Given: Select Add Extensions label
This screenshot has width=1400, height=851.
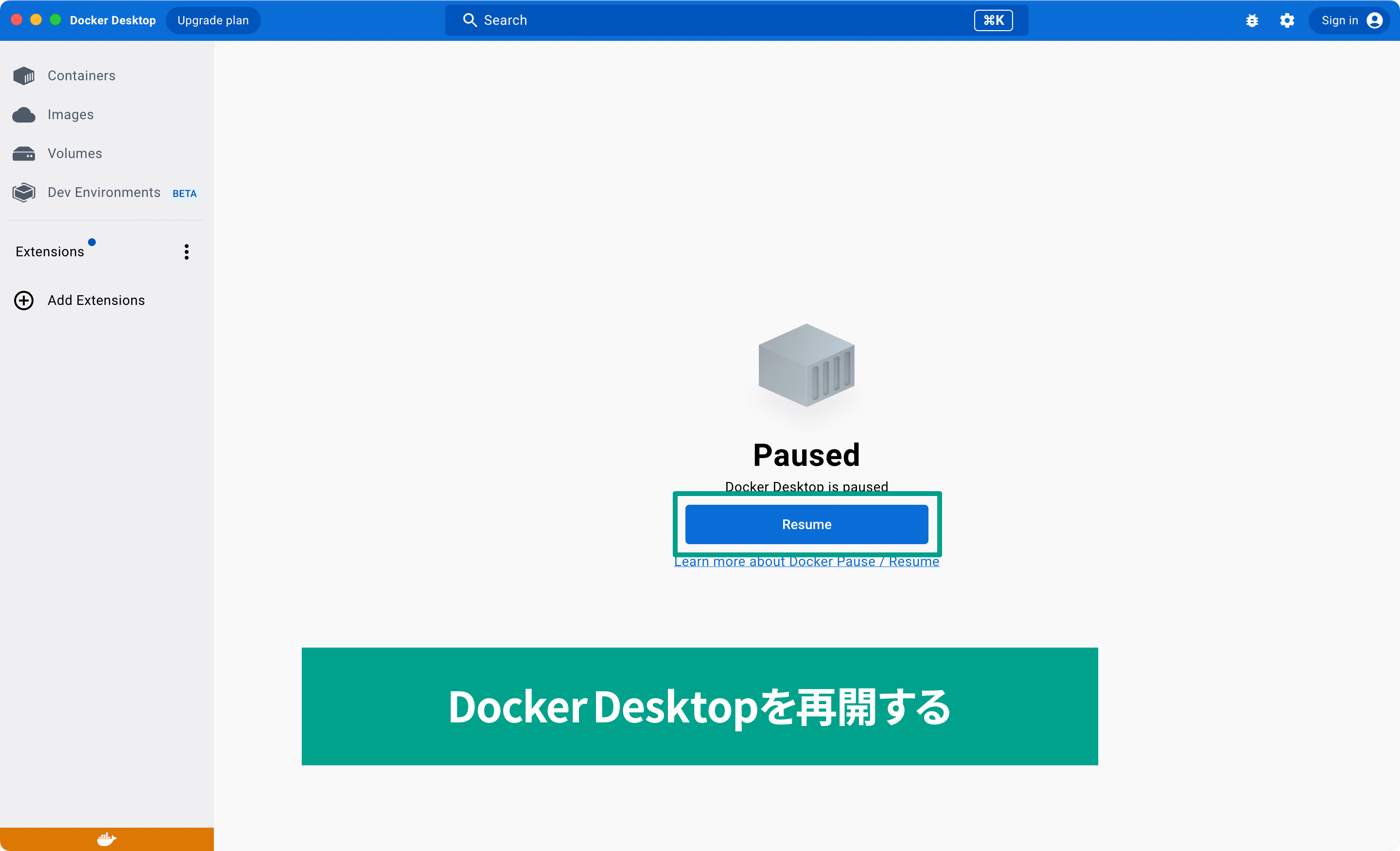Looking at the screenshot, I should (x=96, y=300).
